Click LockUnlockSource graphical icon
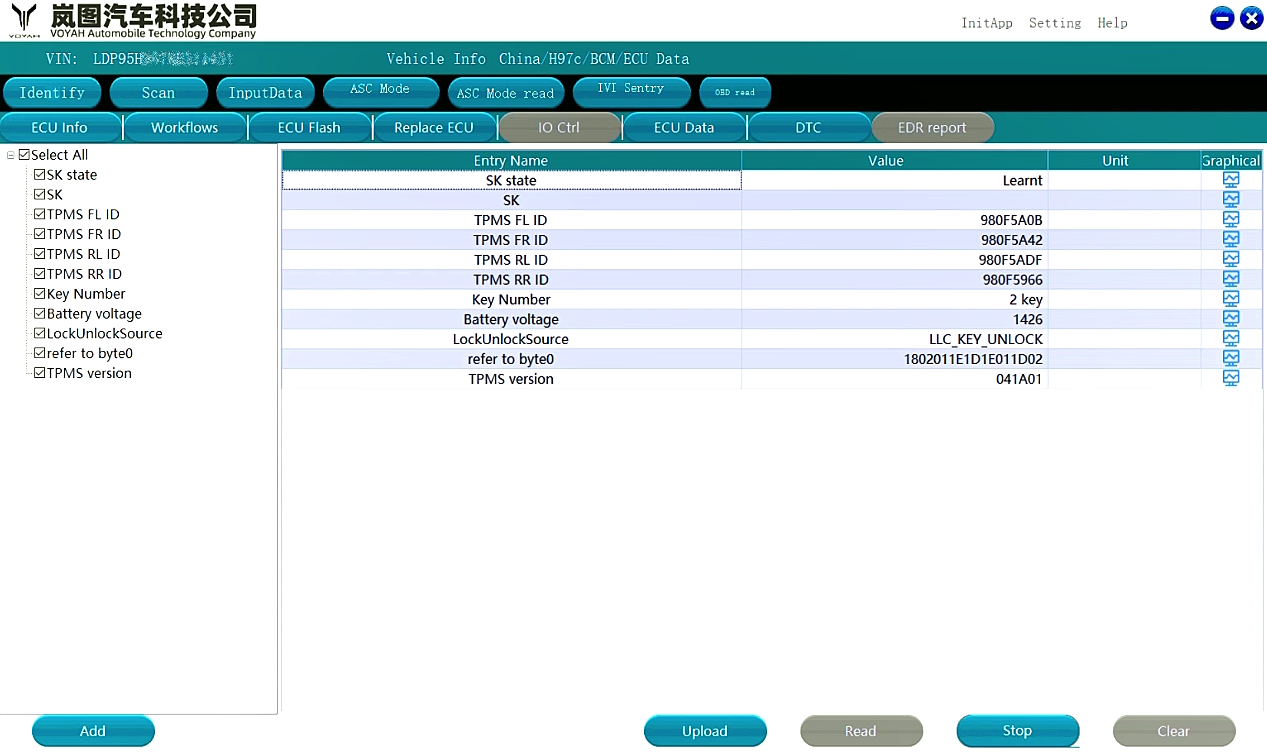1267x756 pixels. (x=1231, y=339)
